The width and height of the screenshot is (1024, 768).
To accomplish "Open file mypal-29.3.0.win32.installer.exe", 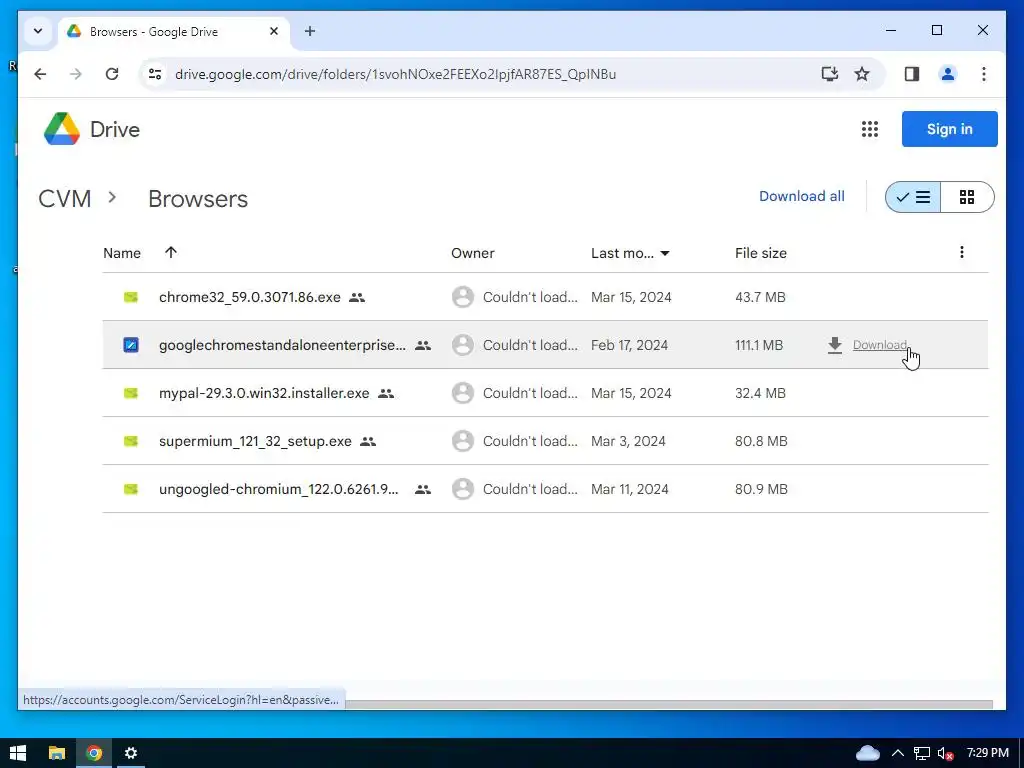I will pyautogui.click(x=264, y=393).
